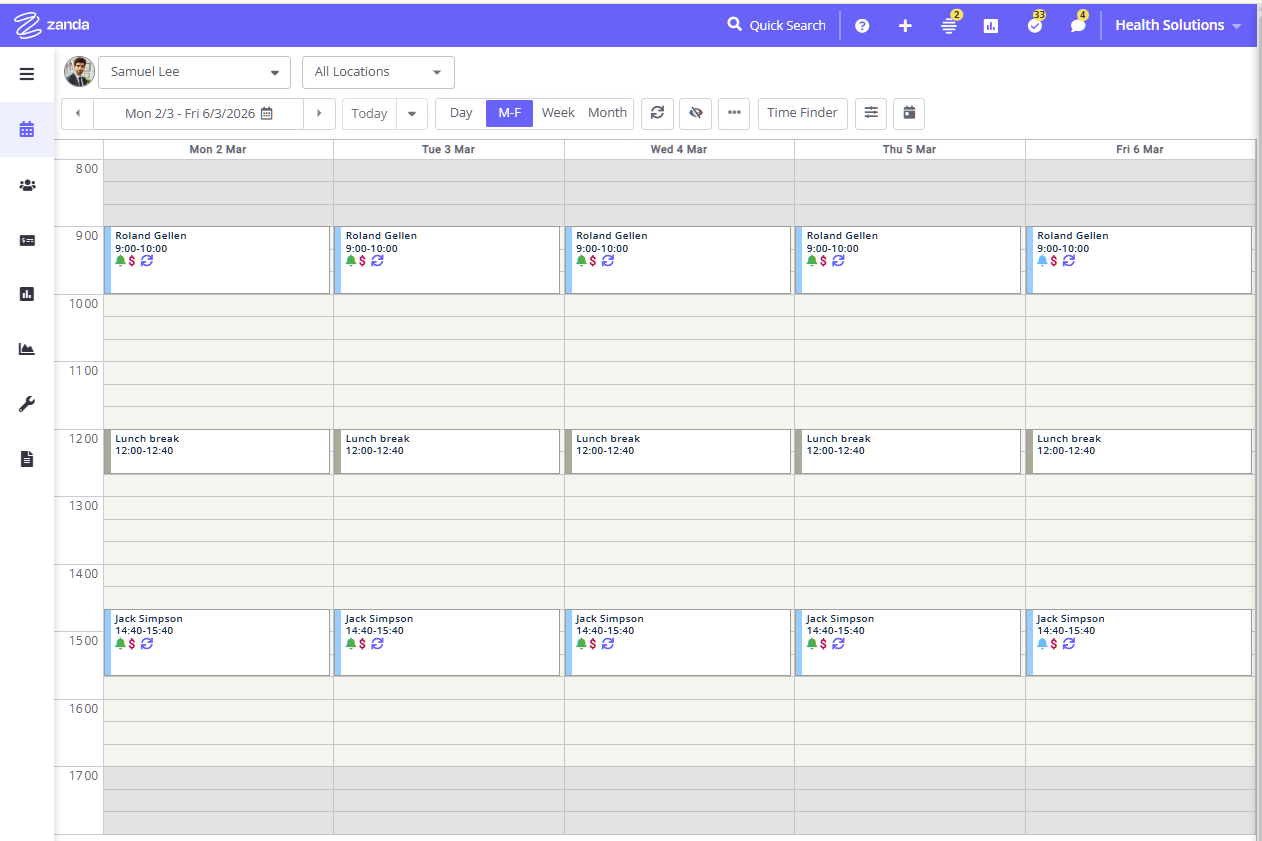
Task: Switch calendar to Month view
Action: [x=607, y=113]
